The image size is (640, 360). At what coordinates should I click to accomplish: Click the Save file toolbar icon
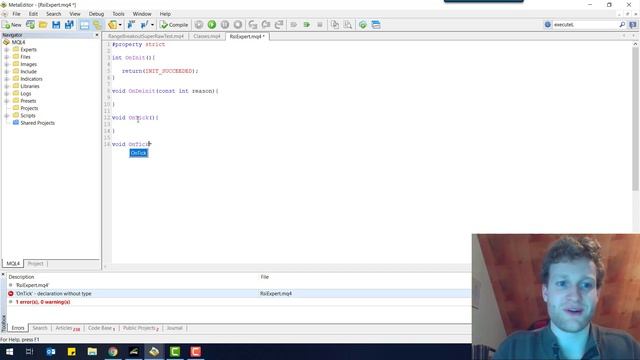click(56, 25)
